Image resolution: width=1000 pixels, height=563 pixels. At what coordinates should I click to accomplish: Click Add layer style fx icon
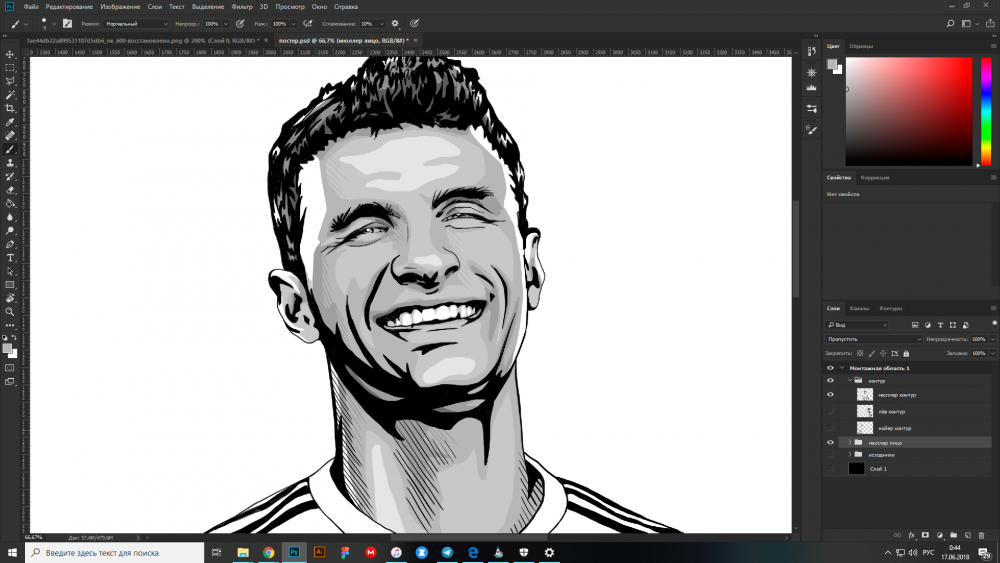(911, 536)
